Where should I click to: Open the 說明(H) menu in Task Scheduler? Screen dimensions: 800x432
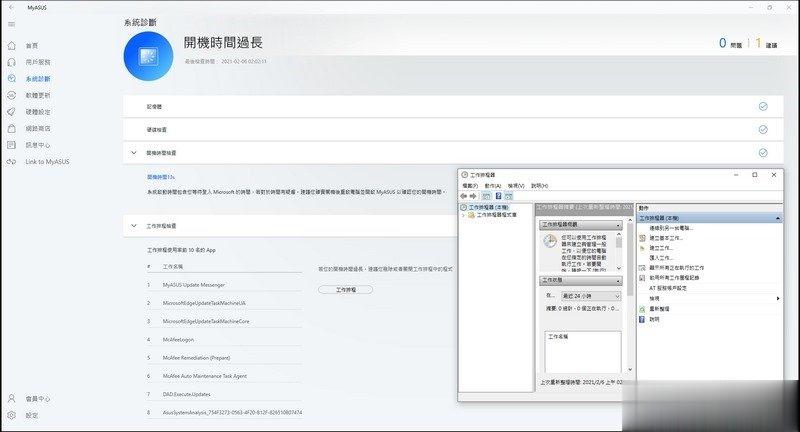539,186
